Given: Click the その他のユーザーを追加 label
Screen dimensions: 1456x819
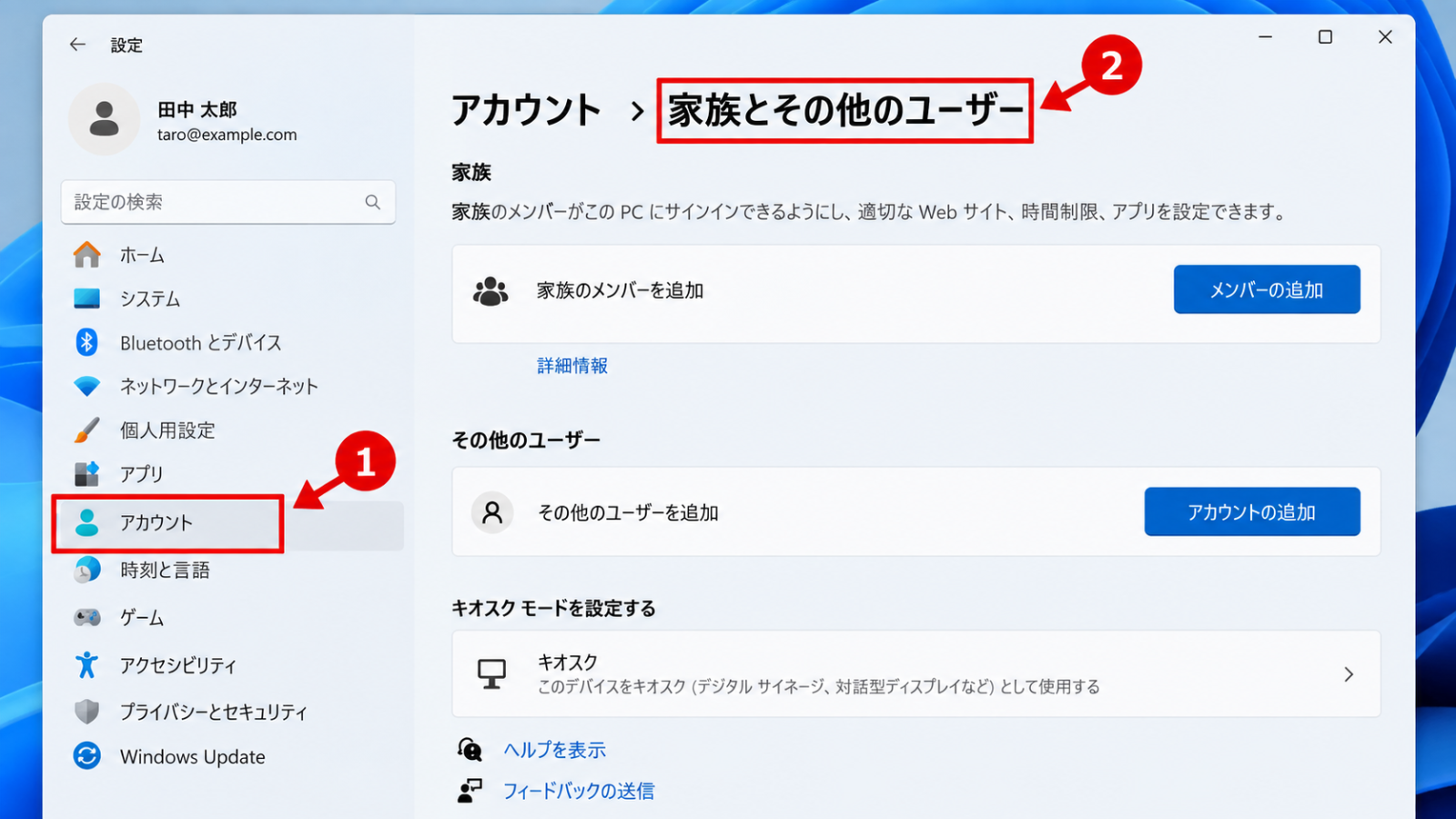Looking at the screenshot, I should (628, 512).
